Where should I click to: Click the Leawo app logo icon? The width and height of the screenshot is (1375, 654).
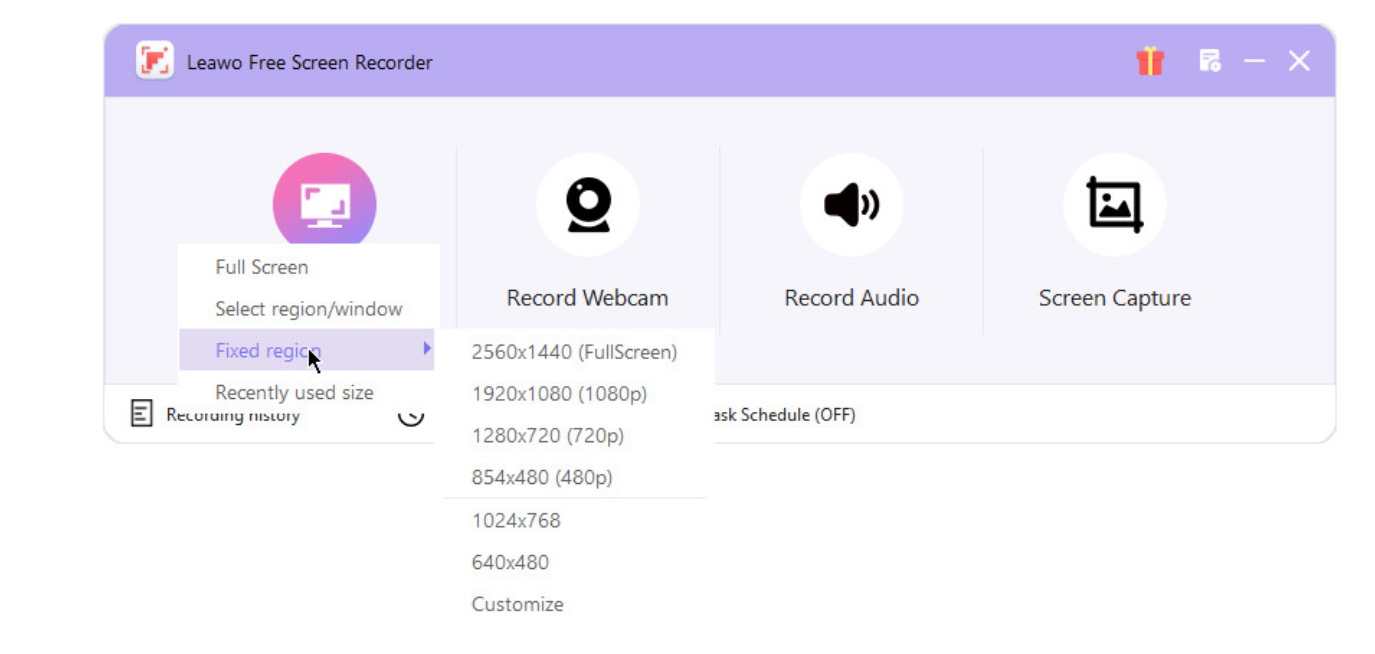point(155,61)
